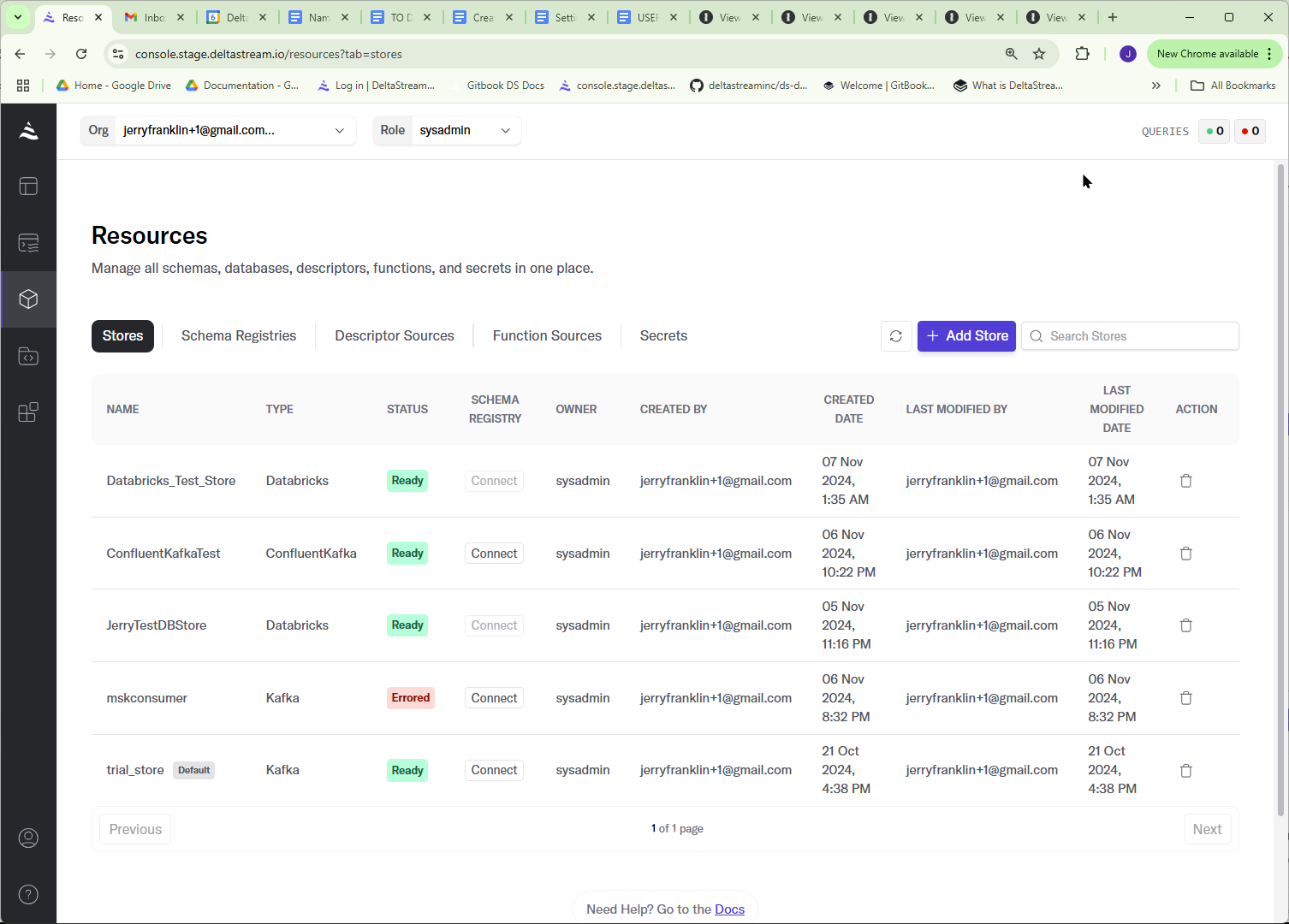Click the CREATED DATE column header
Screen dimensions: 1289x924
pyautogui.click(x=849, y=409)
